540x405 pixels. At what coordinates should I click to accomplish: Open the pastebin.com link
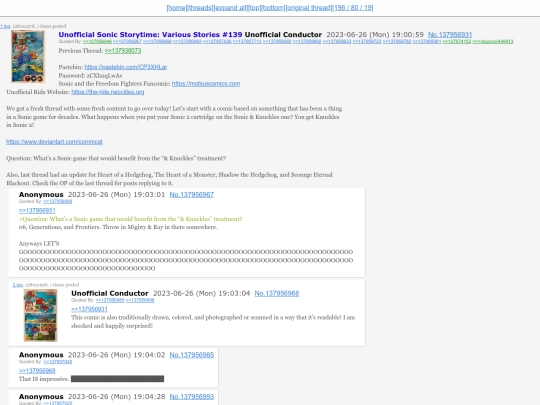point(126,67)
